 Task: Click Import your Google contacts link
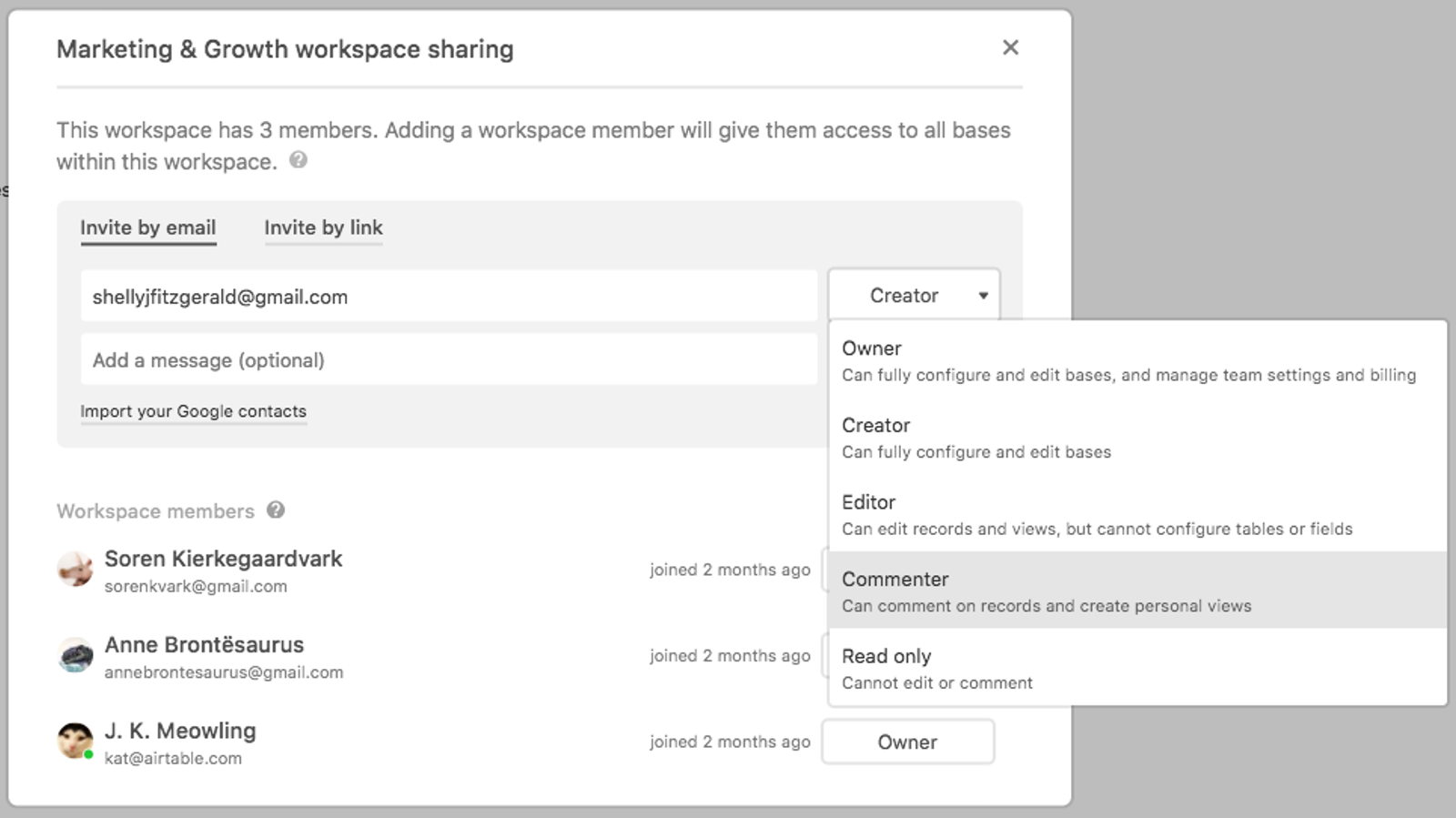(193, 411)
